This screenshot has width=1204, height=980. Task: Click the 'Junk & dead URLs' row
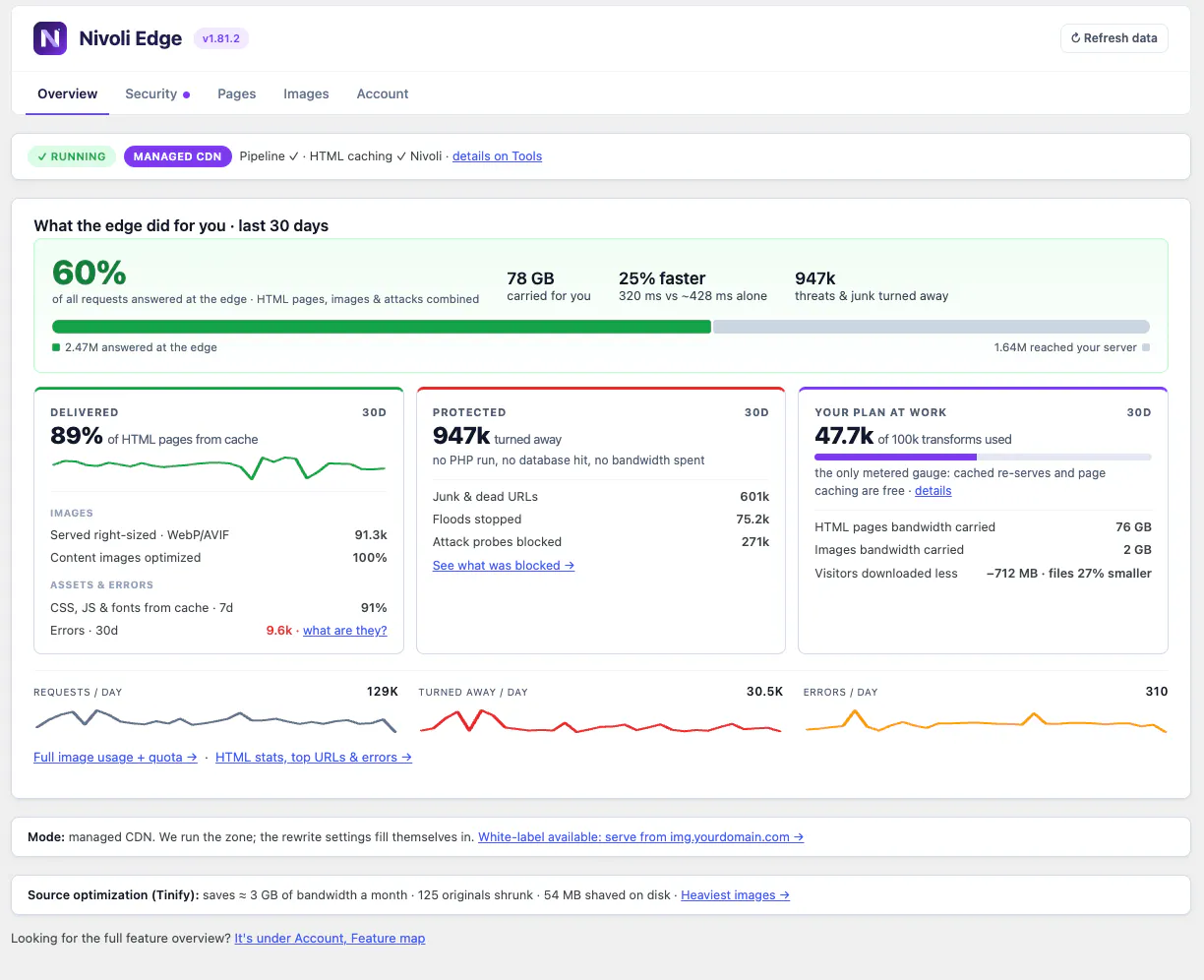point(601,497)
